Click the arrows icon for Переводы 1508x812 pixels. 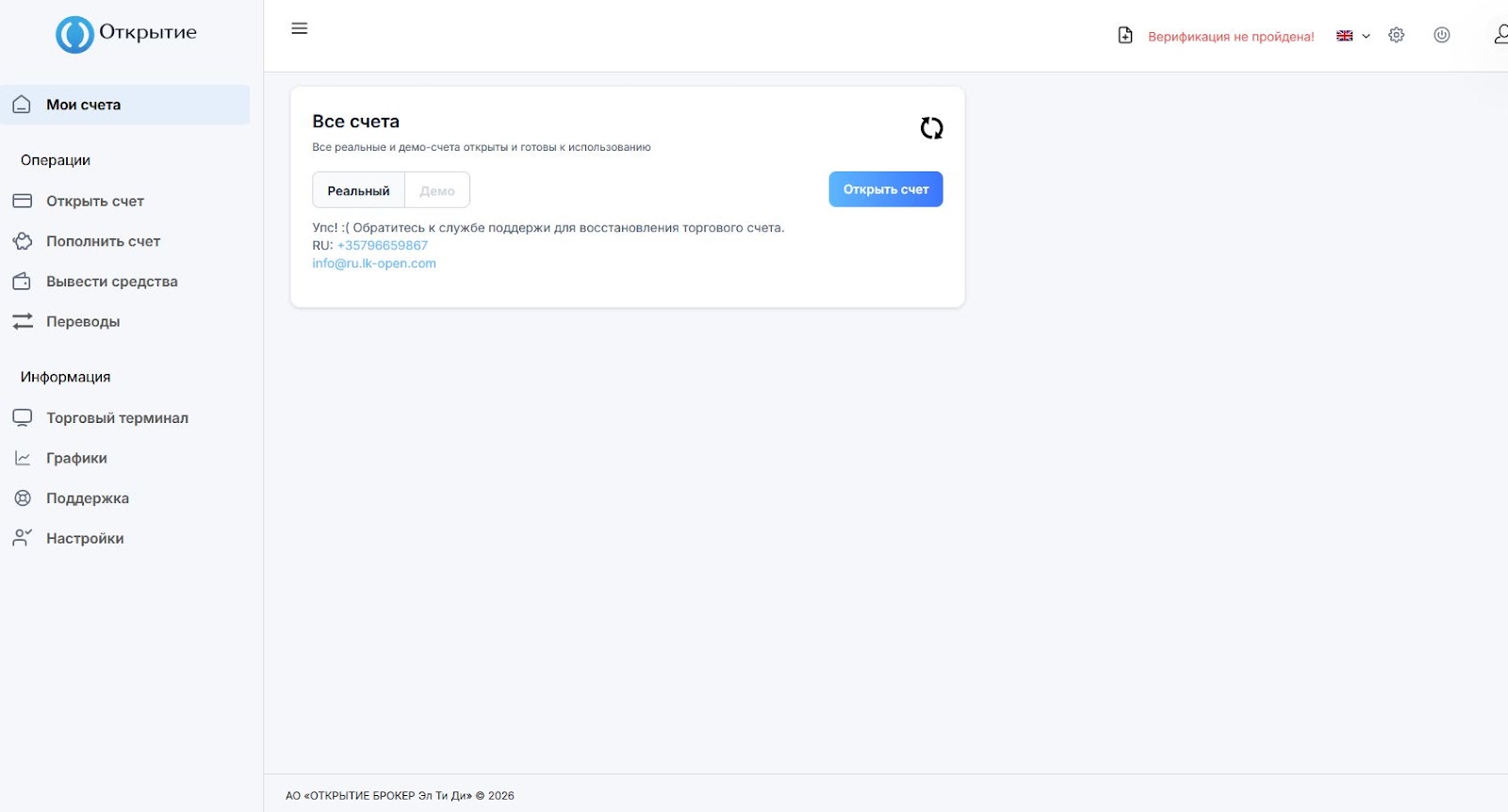point(22,321)
